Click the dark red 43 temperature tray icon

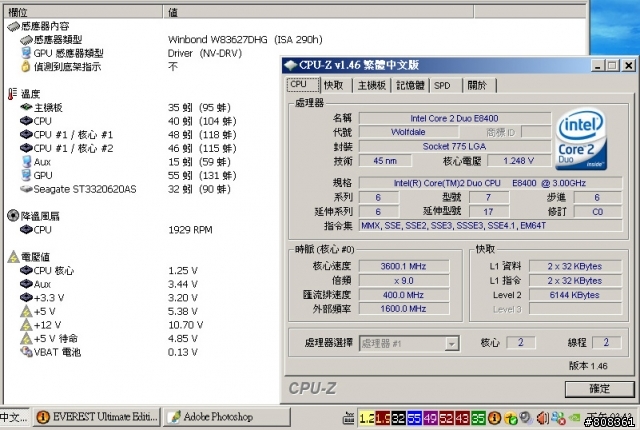pos(462,418)
